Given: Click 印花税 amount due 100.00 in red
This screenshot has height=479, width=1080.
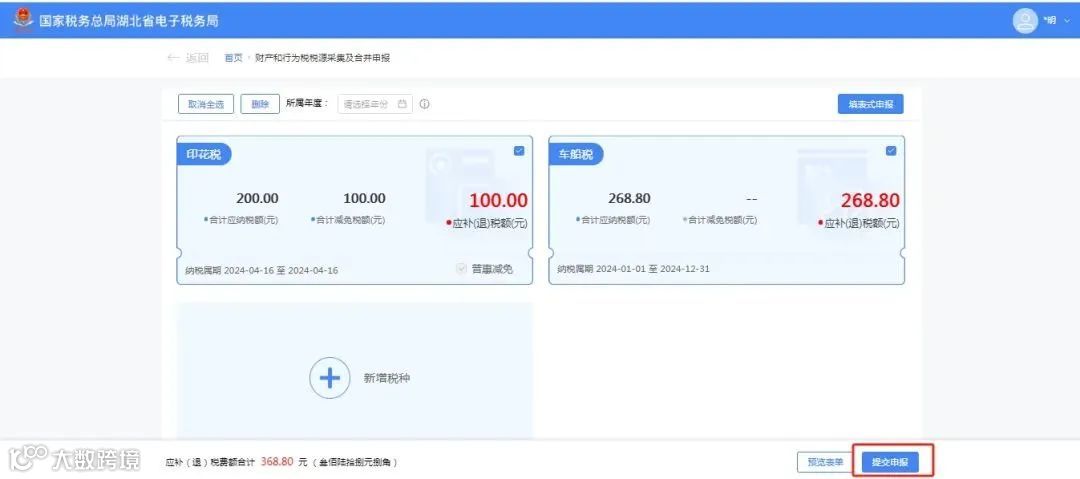Looking at the screenshot, I should tap(499, 201).
